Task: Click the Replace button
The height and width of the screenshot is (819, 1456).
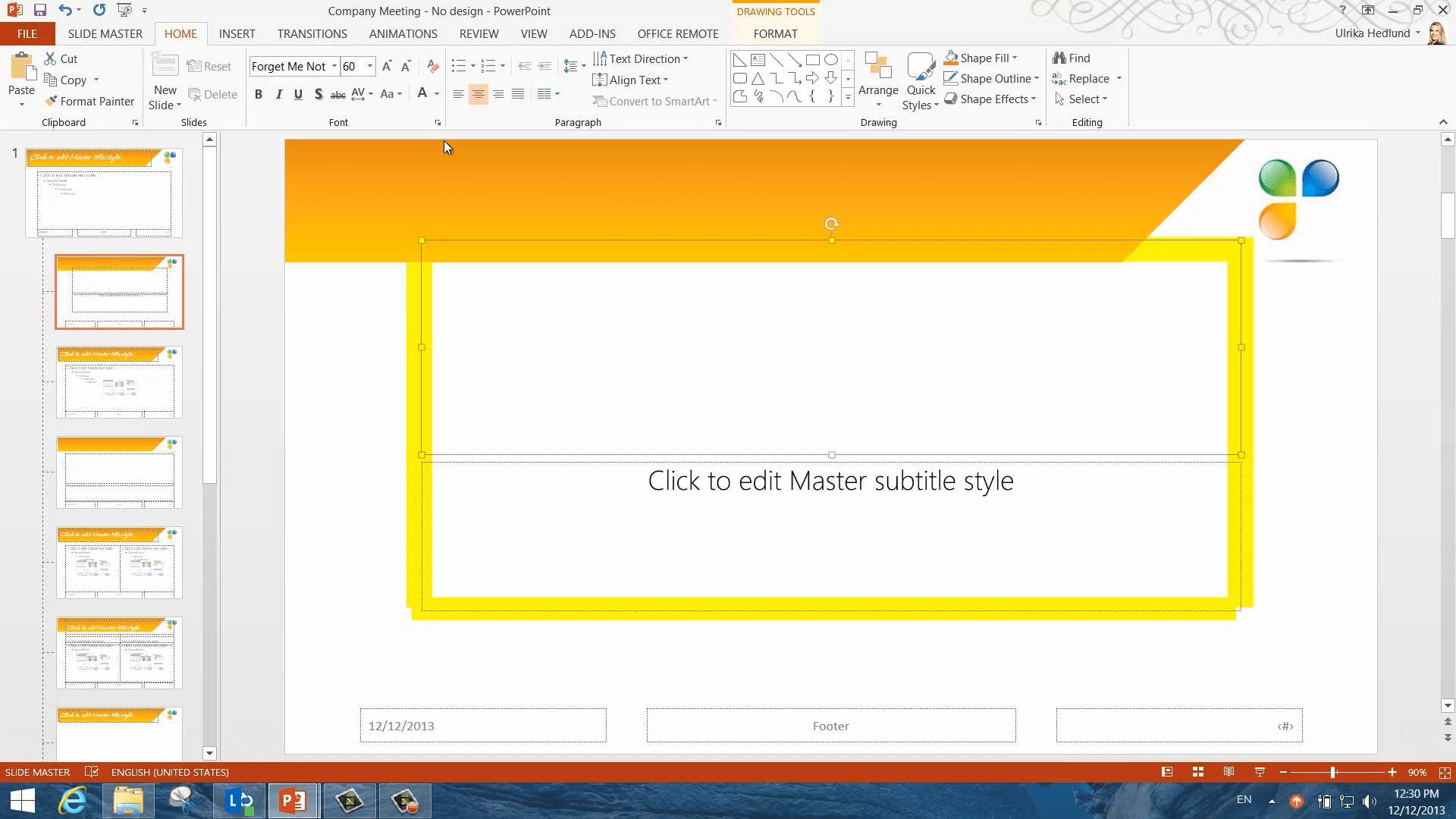Action: (1088, 79)
